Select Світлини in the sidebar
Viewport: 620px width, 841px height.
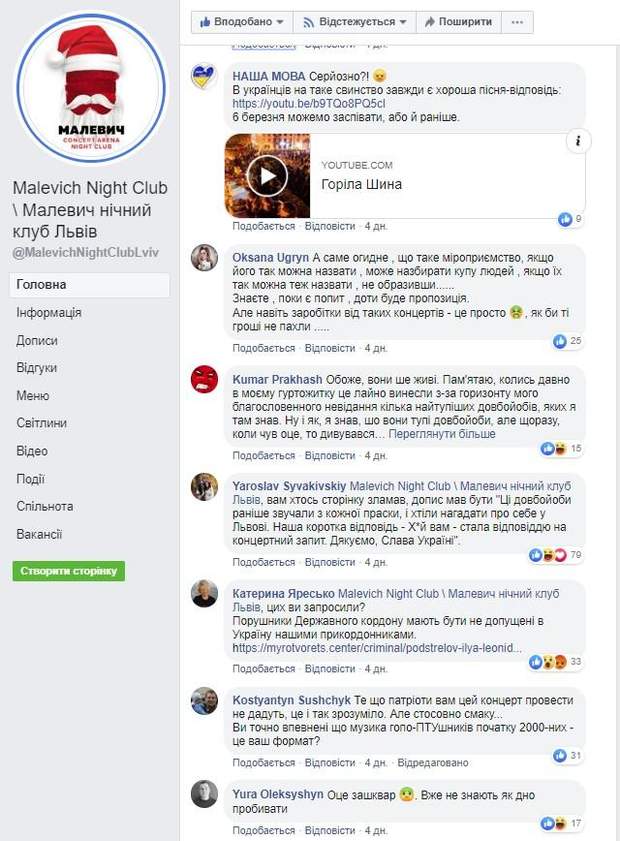[x=42, y=423]
